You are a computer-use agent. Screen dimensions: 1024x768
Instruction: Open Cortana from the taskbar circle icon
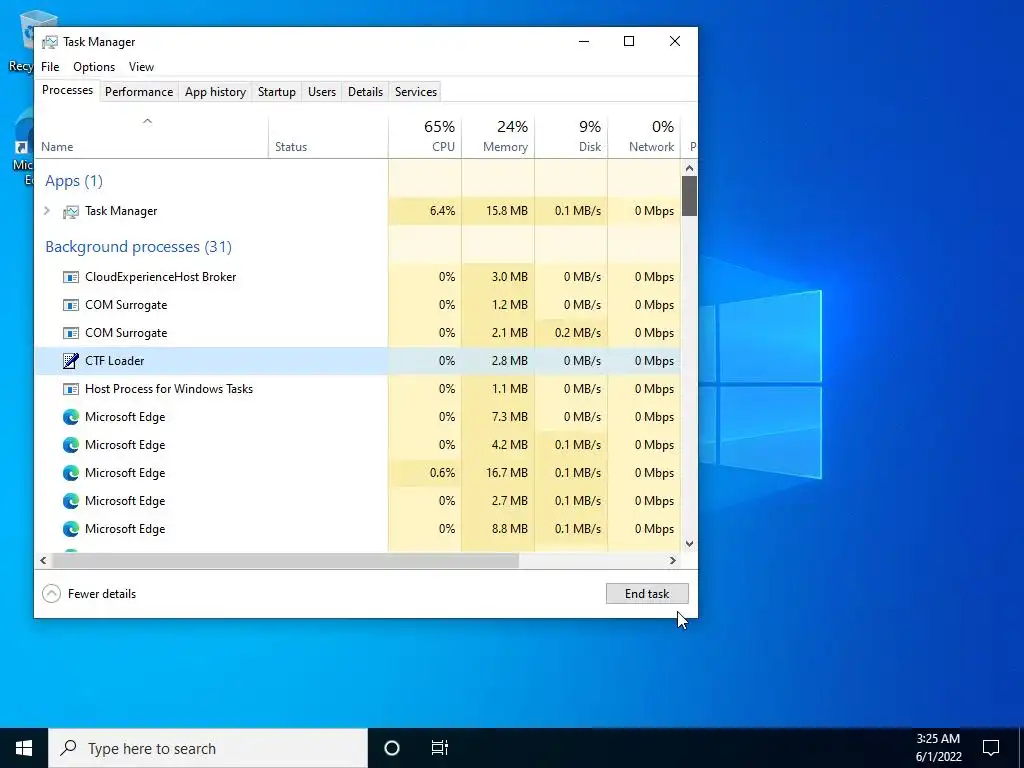pyautogui.click(x=392, y=748)
